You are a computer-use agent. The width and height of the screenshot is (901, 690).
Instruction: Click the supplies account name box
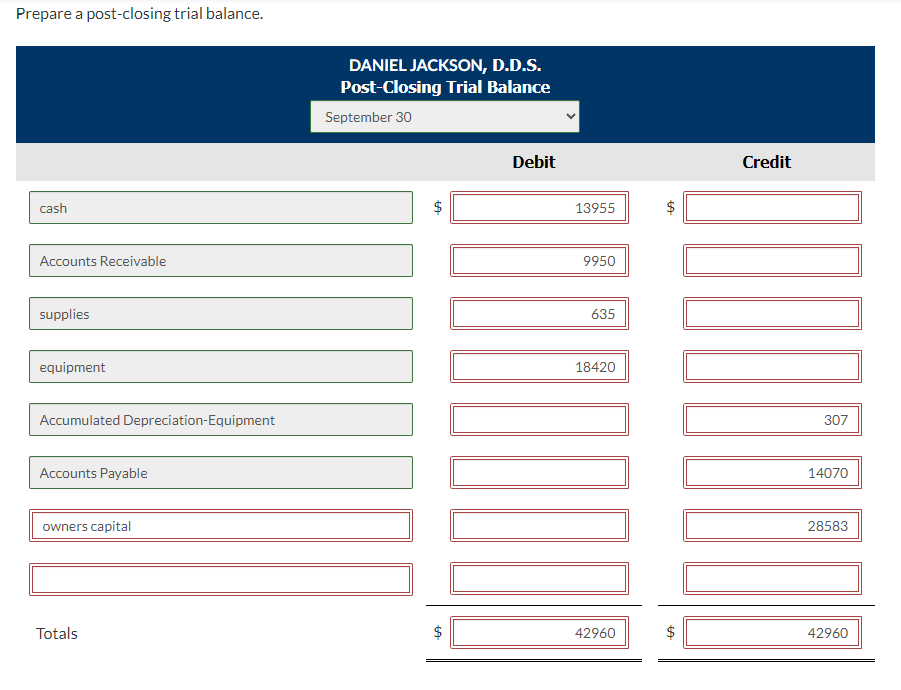tap(220, 313)
